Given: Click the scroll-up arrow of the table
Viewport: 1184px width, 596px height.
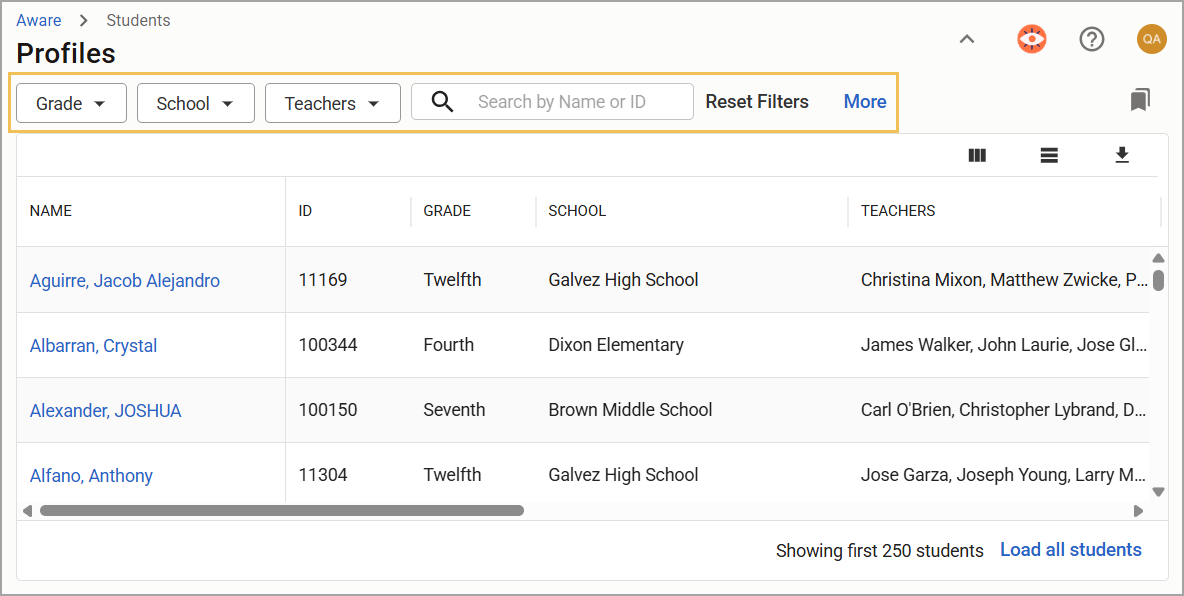Looking at the screenshot, I should pyautogui.click(x=1158, y=258).
